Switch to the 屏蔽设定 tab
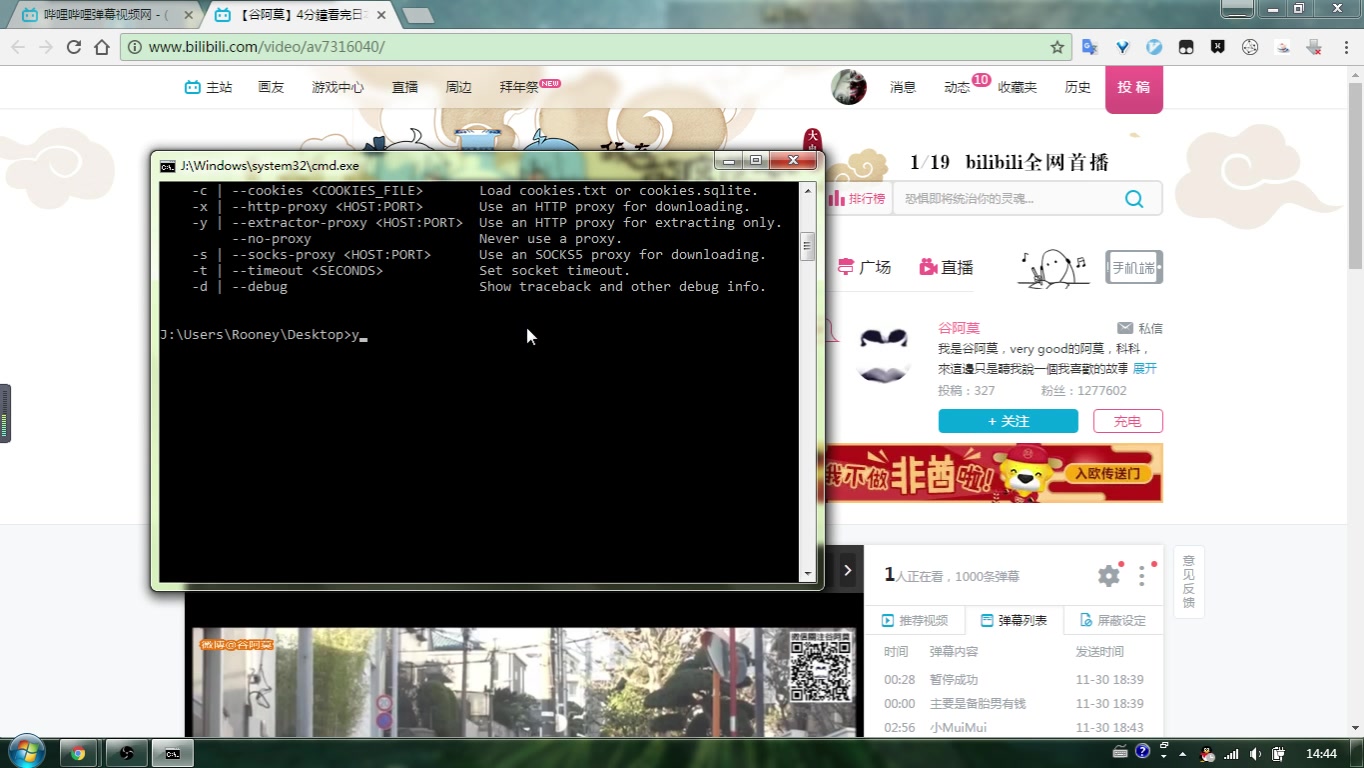 click(1113, 621)
